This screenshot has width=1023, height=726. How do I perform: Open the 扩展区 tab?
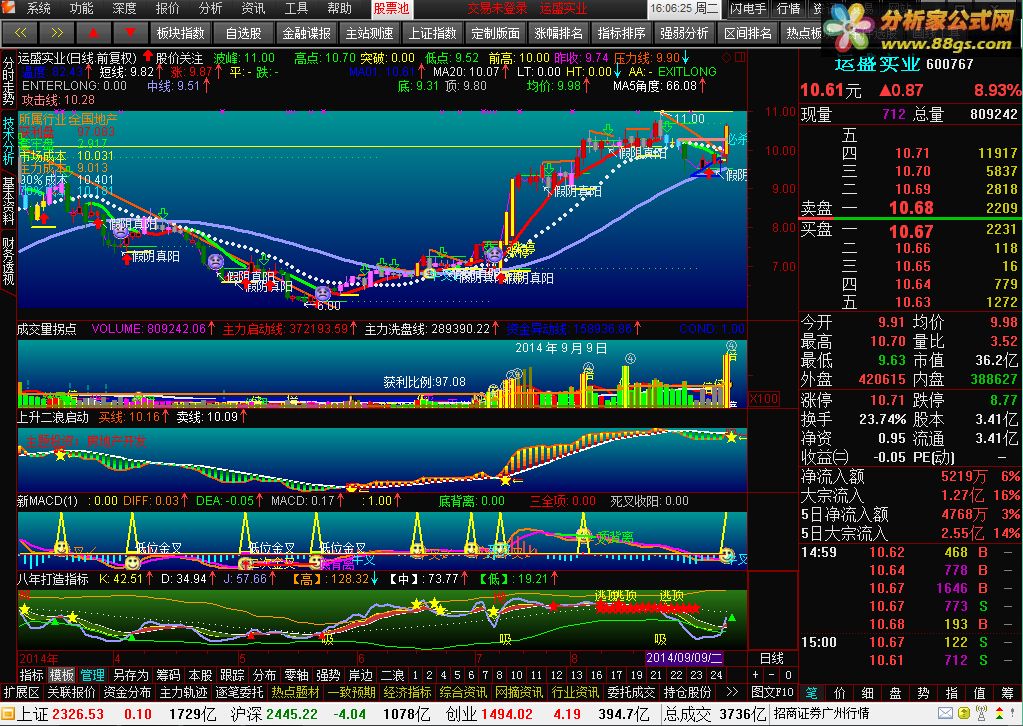point(21,692)
